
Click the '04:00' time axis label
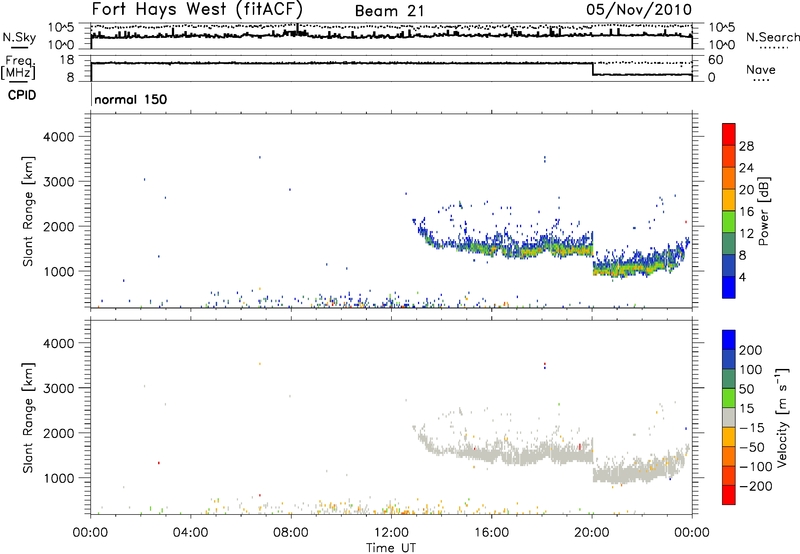click(190, 533)
